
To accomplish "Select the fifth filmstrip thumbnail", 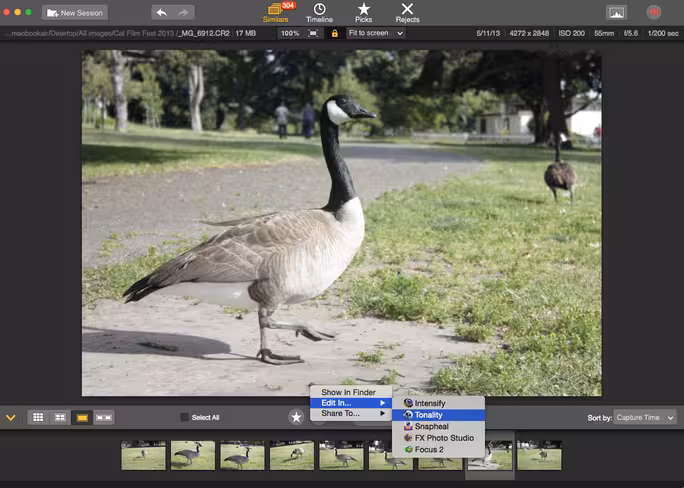I will (341, 455).
